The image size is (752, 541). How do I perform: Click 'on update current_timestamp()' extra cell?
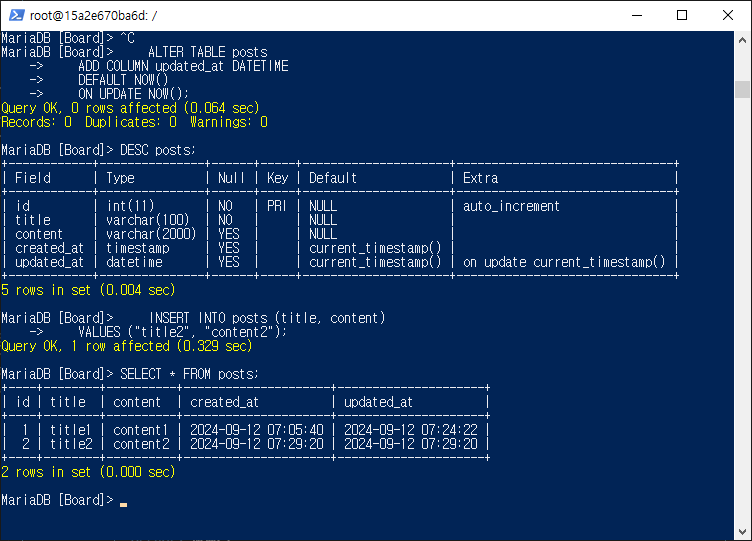click(564, 262)
